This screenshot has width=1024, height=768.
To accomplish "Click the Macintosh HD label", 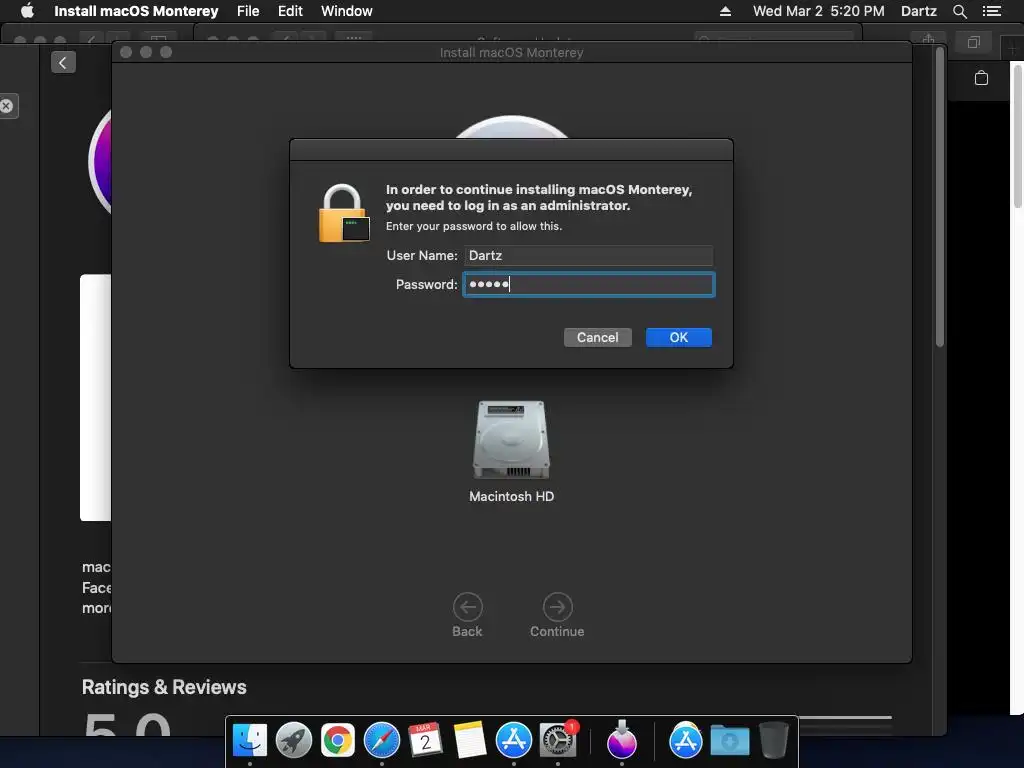I will 511,496.
